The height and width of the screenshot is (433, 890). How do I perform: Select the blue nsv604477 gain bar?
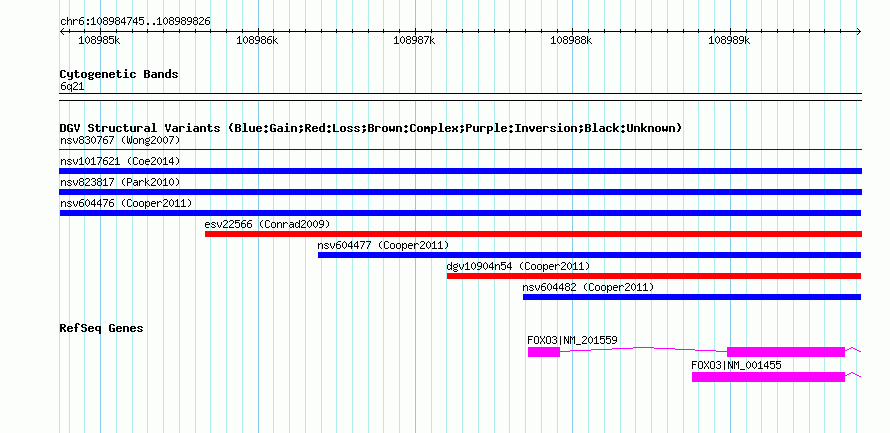[590, 255]
